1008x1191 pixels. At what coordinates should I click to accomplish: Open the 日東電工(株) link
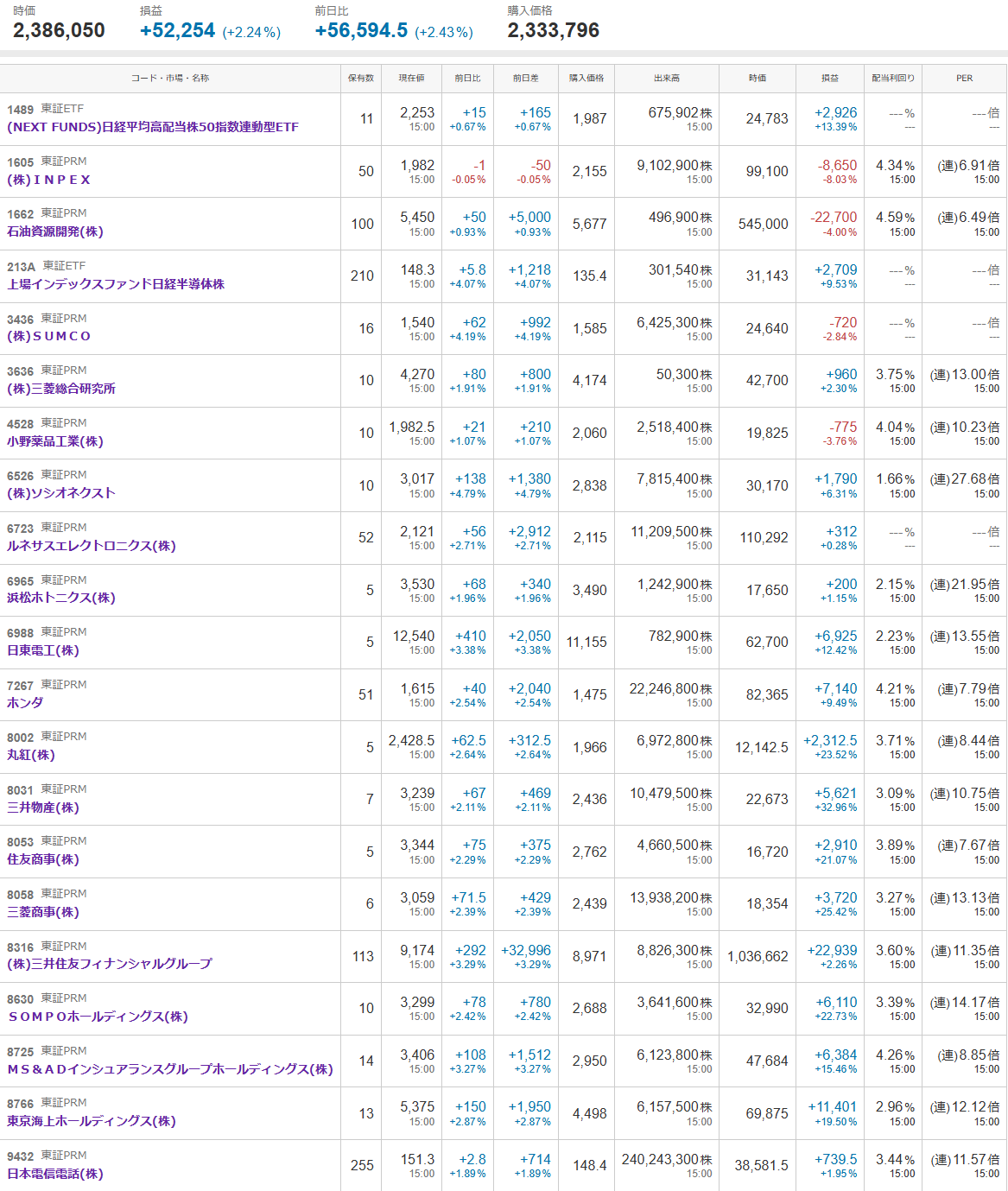tap(43, 650)
